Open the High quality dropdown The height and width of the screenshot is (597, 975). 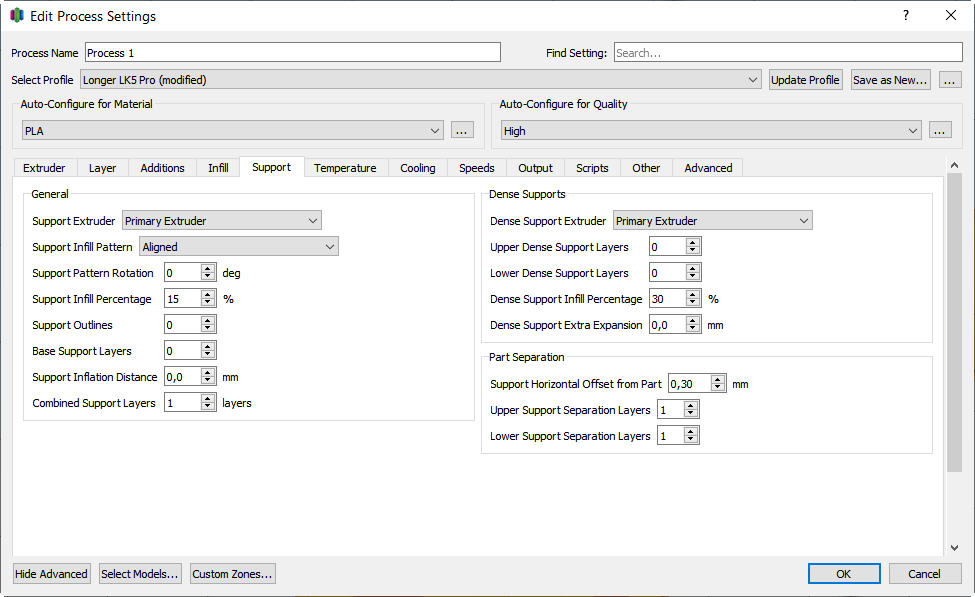point(711,131)
